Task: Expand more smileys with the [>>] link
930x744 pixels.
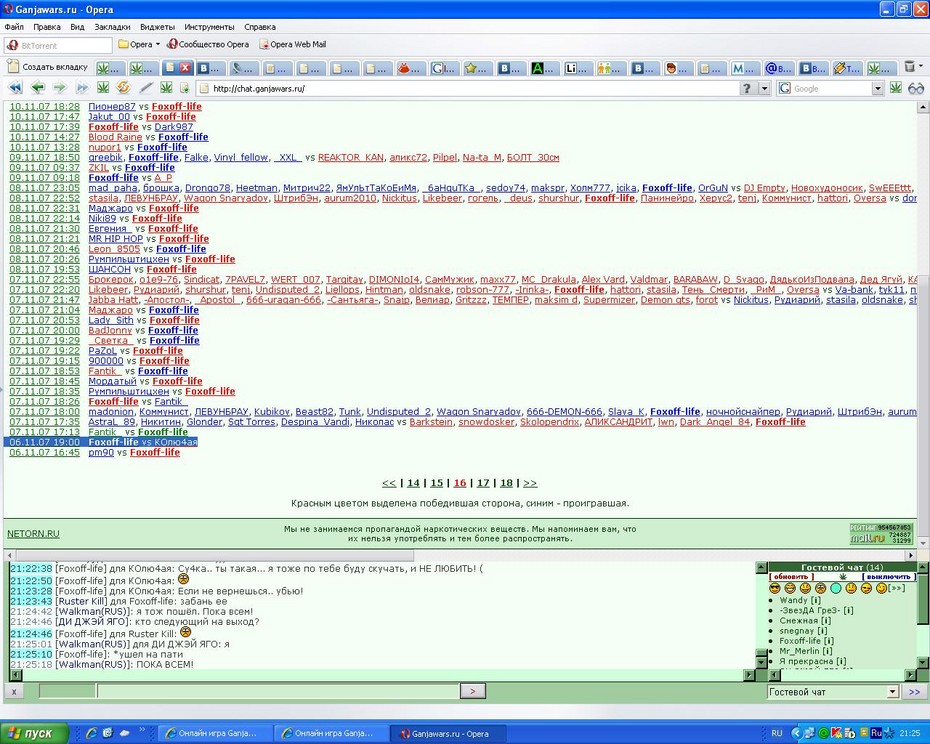Action: pos(896,588)
